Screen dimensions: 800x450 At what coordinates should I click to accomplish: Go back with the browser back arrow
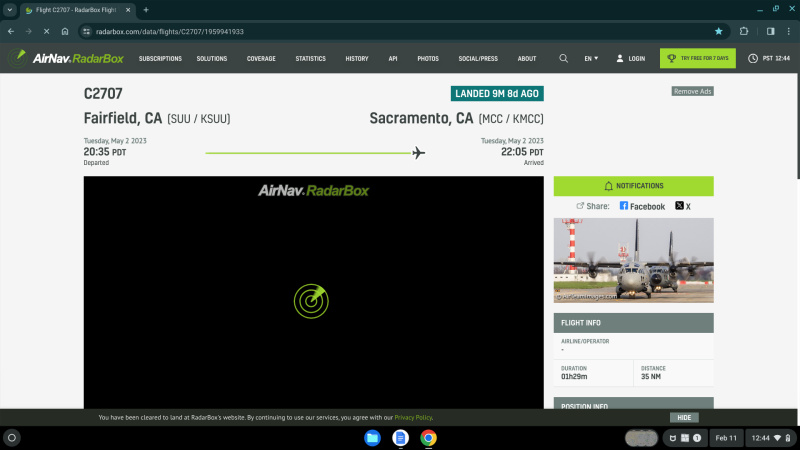click(11, 31)
